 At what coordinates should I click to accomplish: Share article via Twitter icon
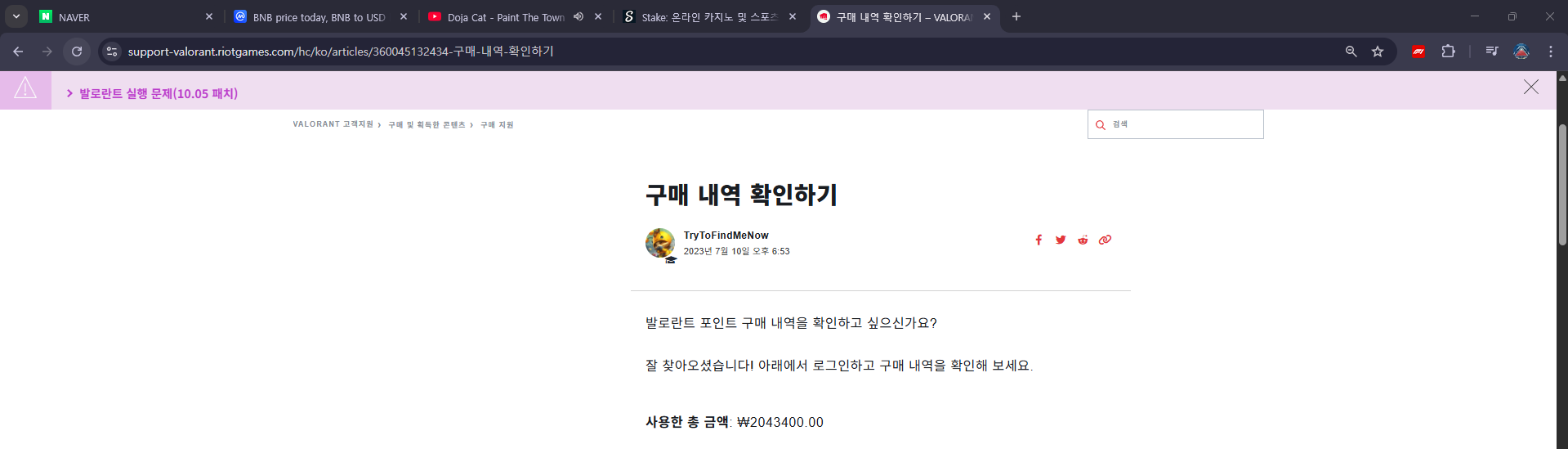pyautogui.click(x=1061, y=240)
